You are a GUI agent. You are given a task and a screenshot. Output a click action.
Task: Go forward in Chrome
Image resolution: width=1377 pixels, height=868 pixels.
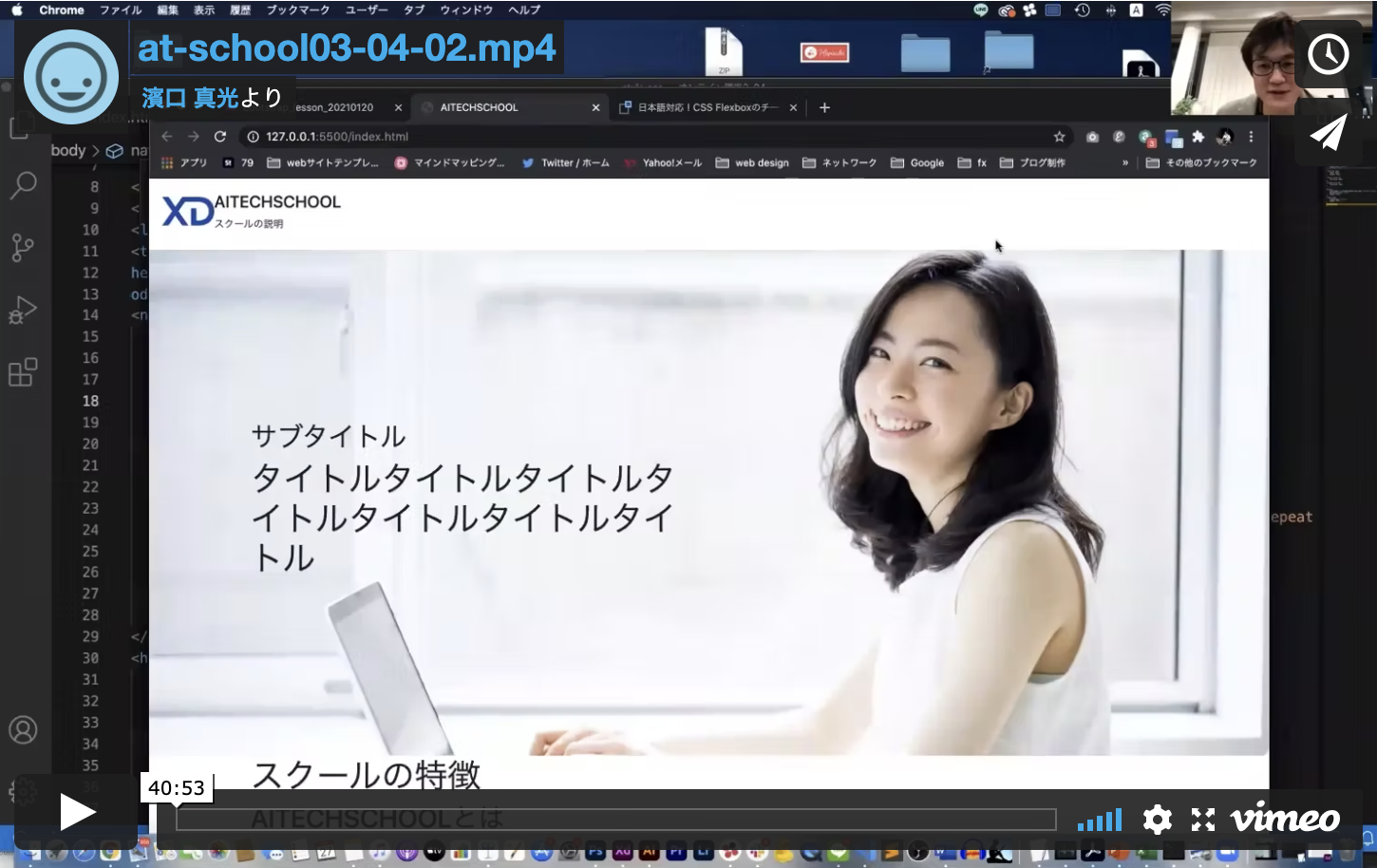click(194, 137)
